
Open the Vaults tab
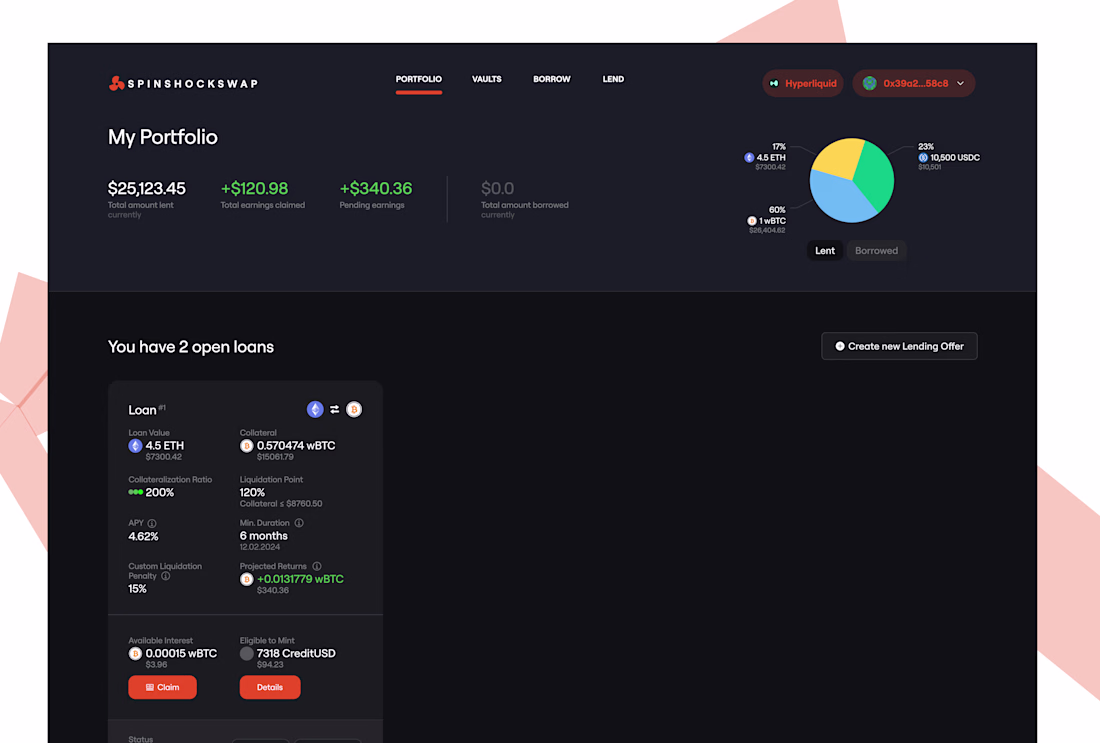[x=487, y=79]
